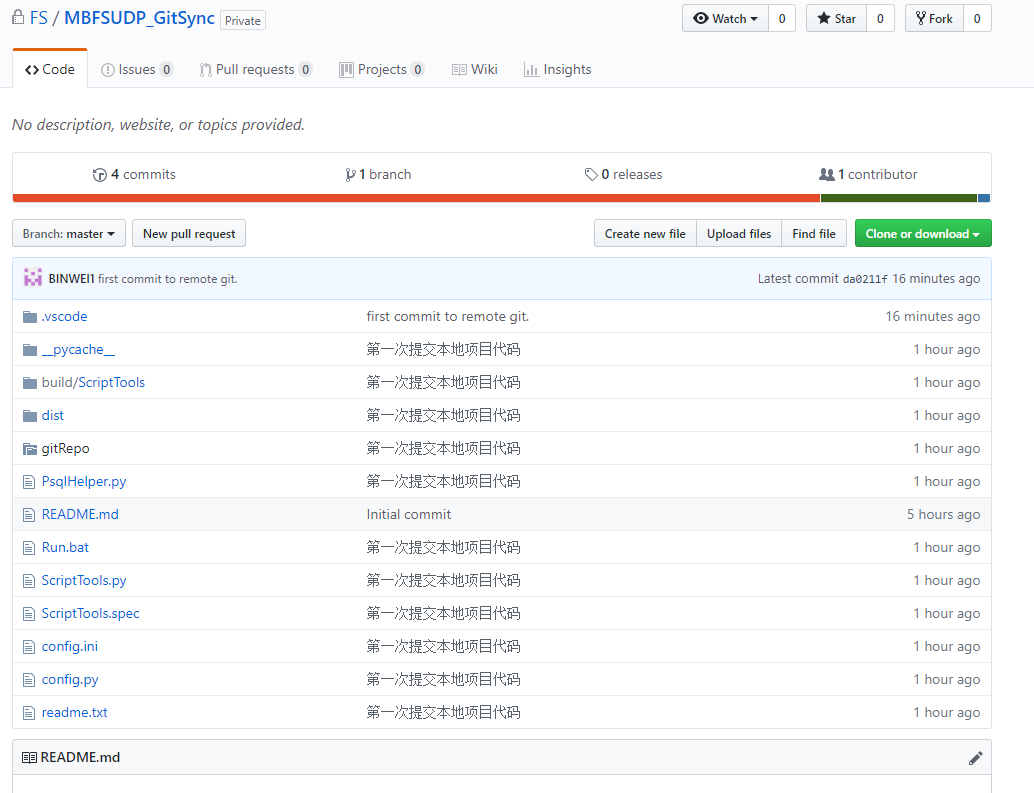The image size is (1034, 793).
Task: Click 'first commit to remote git.' in .vscode row
Action: pos(447,316)
